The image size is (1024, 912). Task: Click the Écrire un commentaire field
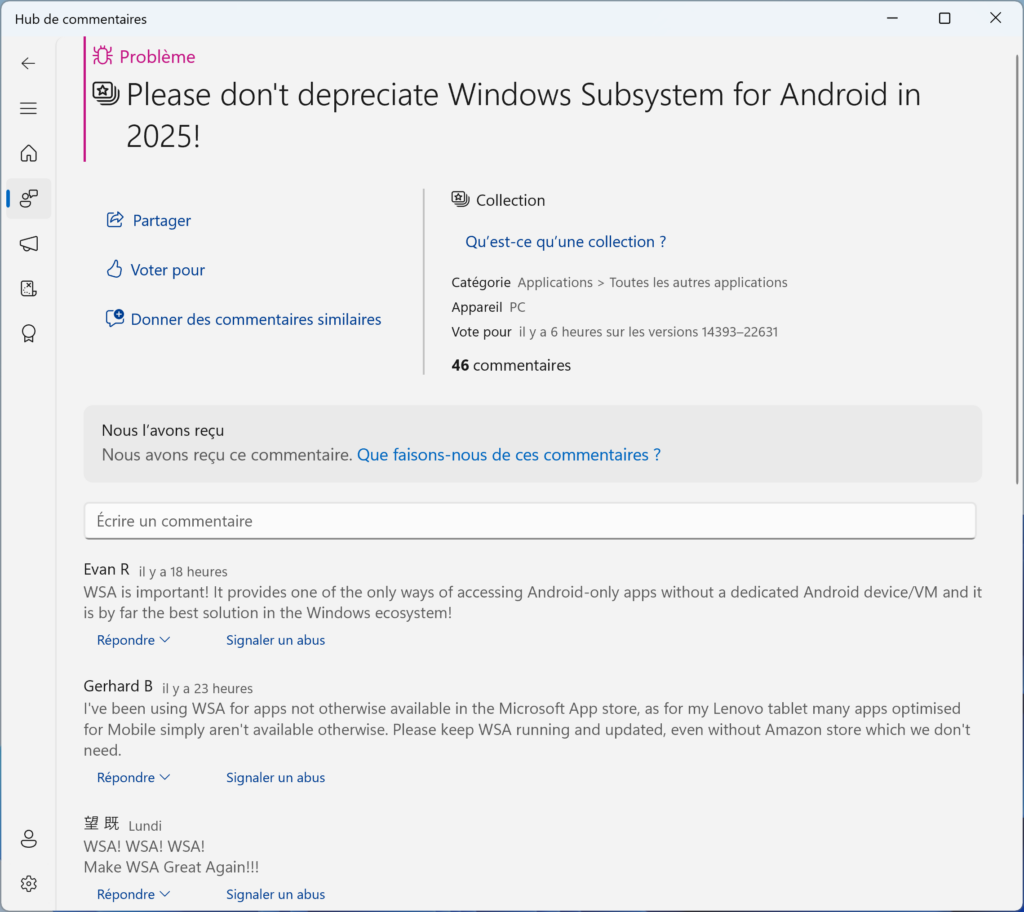click(x=529, y=521)
